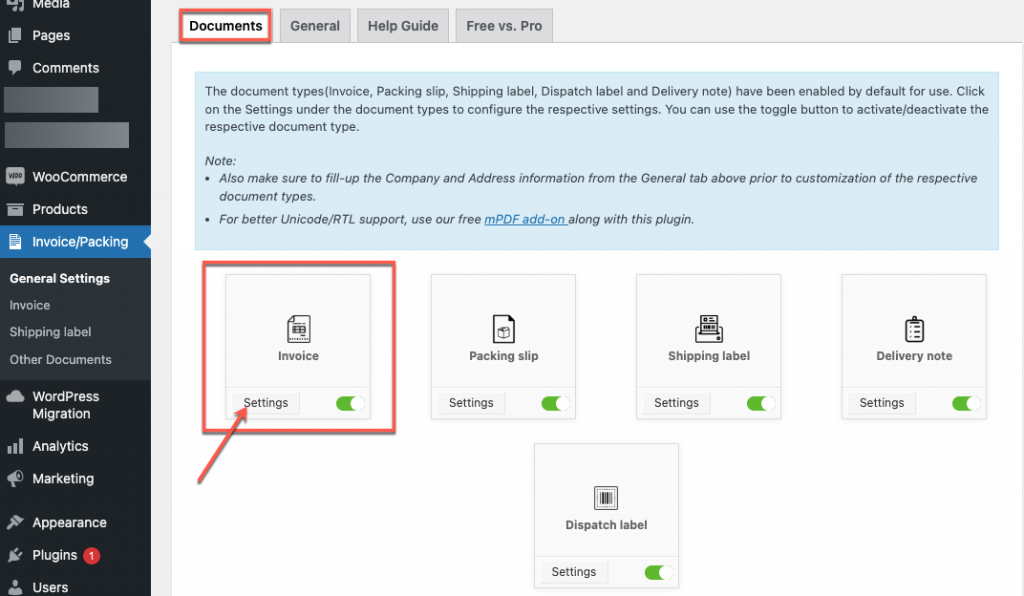This screenshot has height=596, width=1024.
Task: Click the Shipping label printer icon
Action: (709, 329)
